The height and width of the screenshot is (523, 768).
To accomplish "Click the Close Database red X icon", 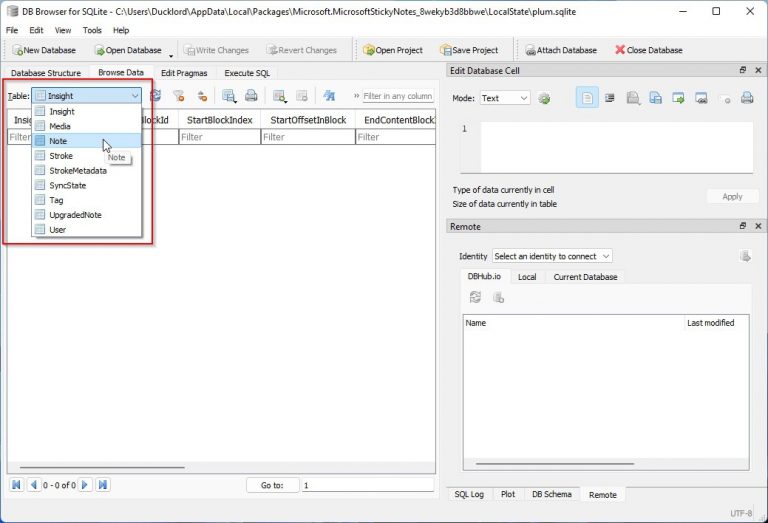I will tap(620, 49).
